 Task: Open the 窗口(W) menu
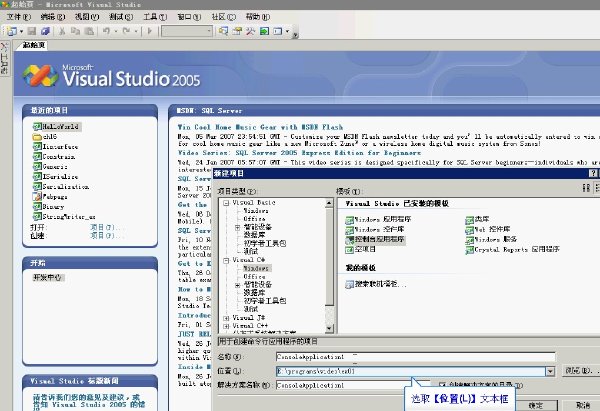tap(189, 17)
